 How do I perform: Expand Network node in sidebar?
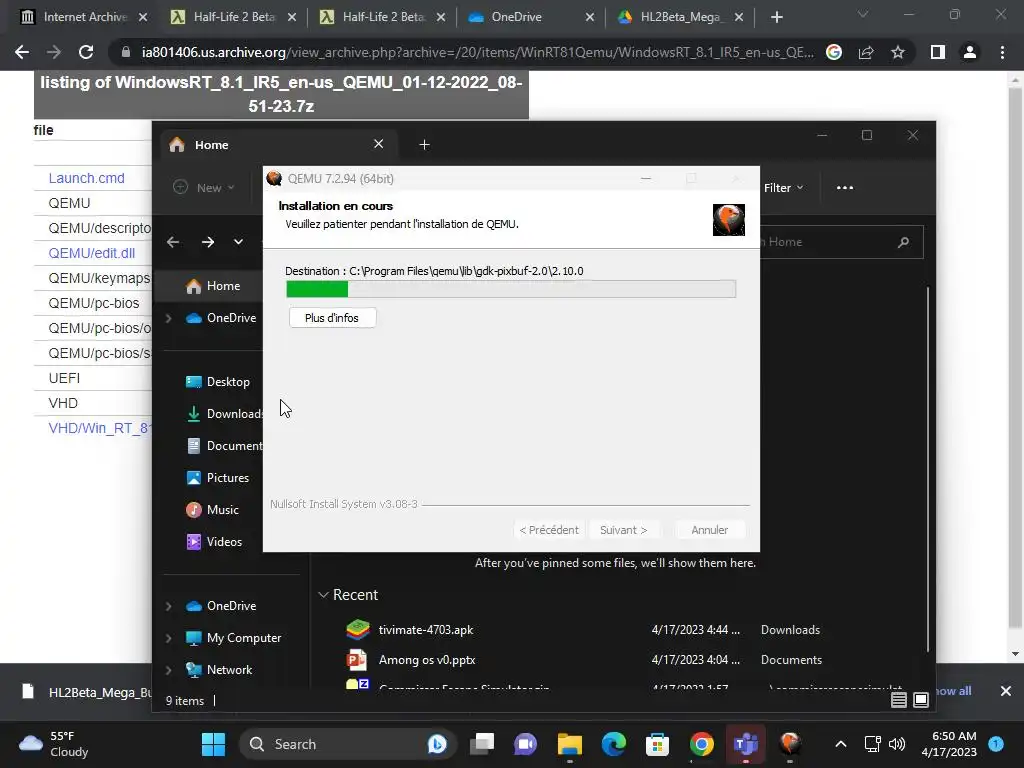coord(168,670)
